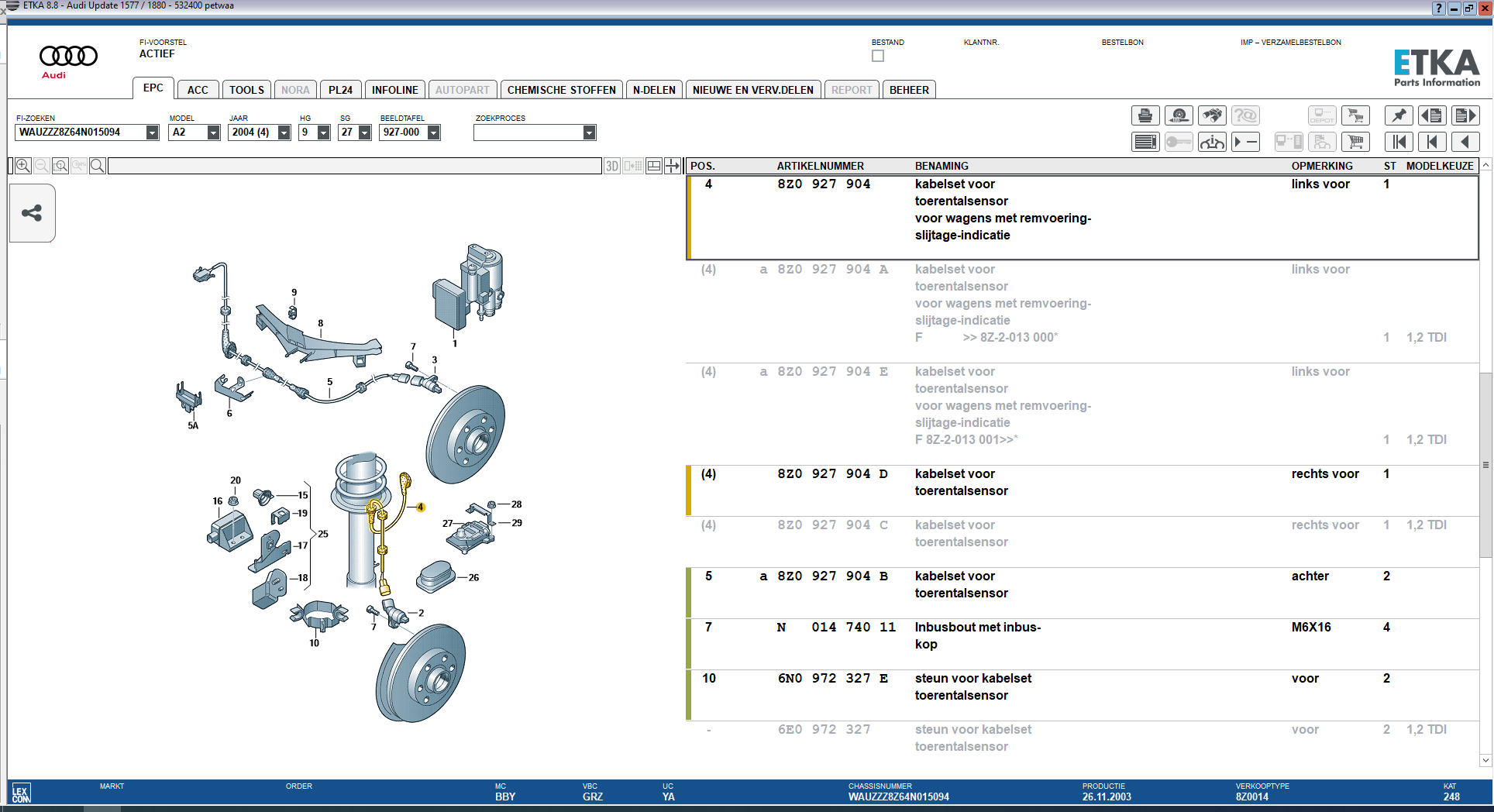The height and width of the screenshot is (812, 1494).
Task: Open the JAAR 2004 dropdown
Action: [284, 132]
